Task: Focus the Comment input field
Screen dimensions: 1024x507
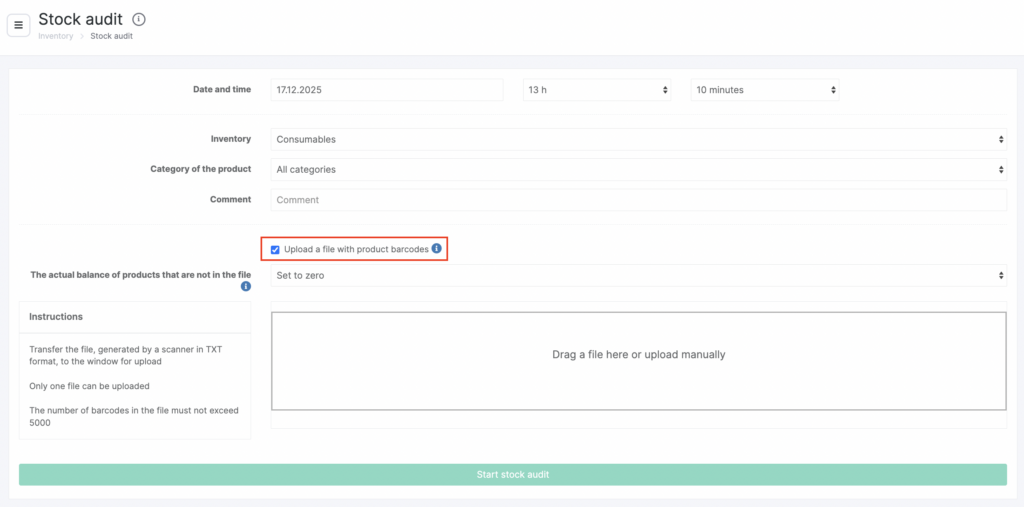Action: (638, 200)
